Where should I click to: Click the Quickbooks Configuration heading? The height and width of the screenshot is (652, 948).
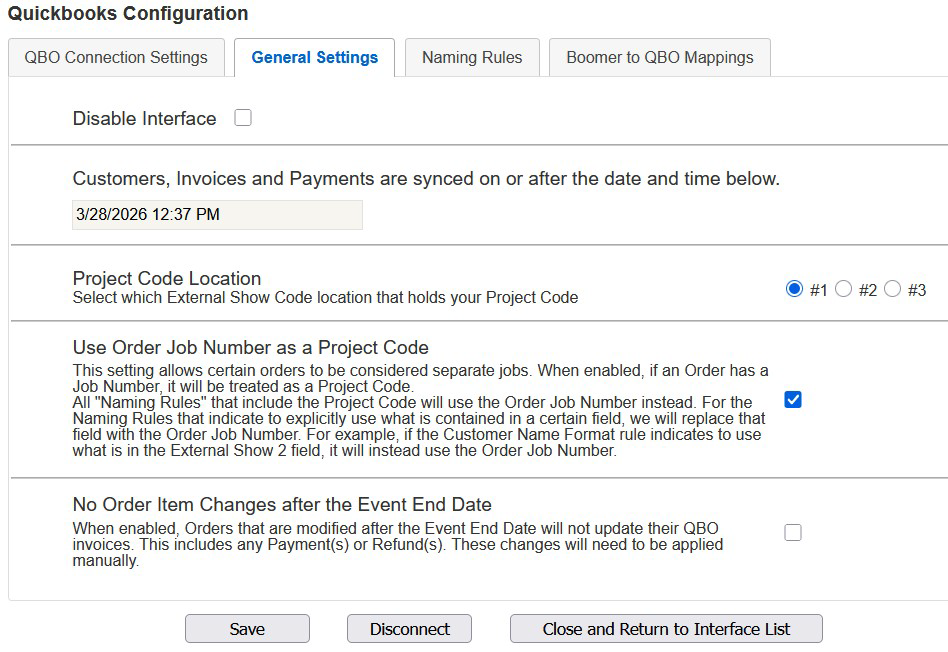[128, 13]
